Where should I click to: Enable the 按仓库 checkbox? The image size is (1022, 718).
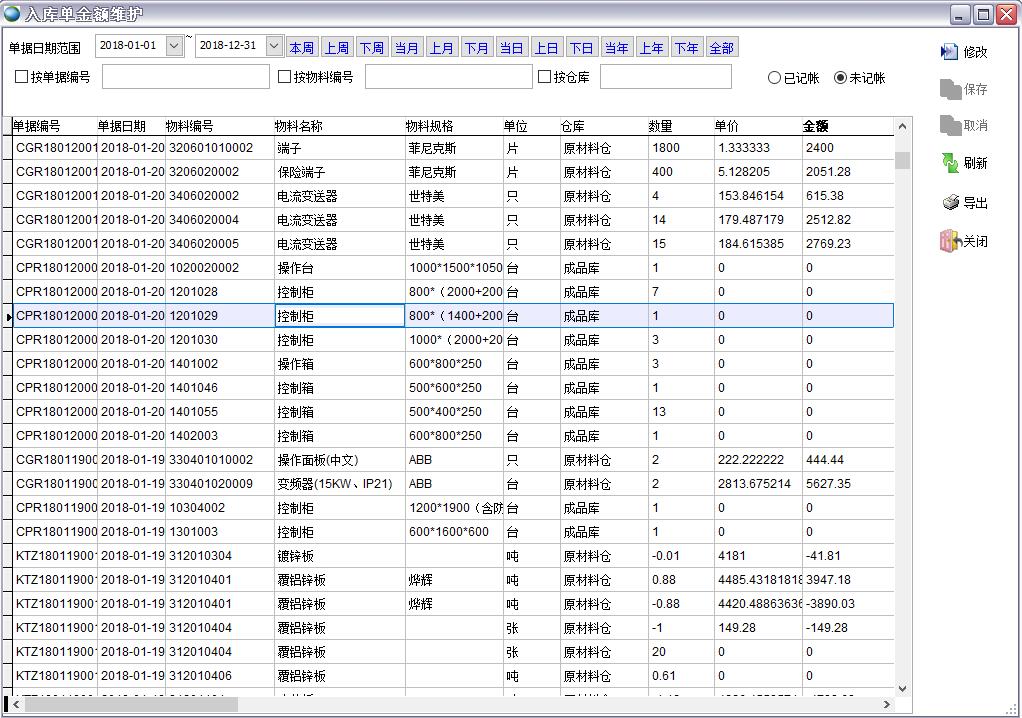pyautogui.click(x=544, y=77)
